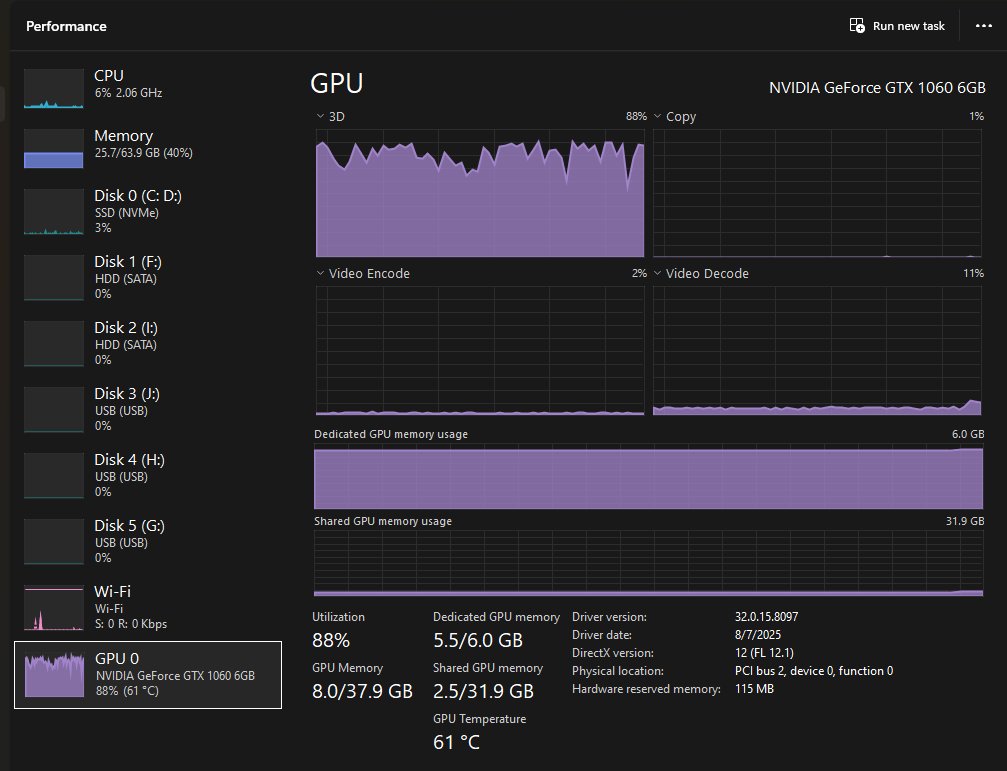This screenshot has width=1007, height=771.
Task: Open Disk 1 (F:) performance entry
Action: [x=148, y=277]
